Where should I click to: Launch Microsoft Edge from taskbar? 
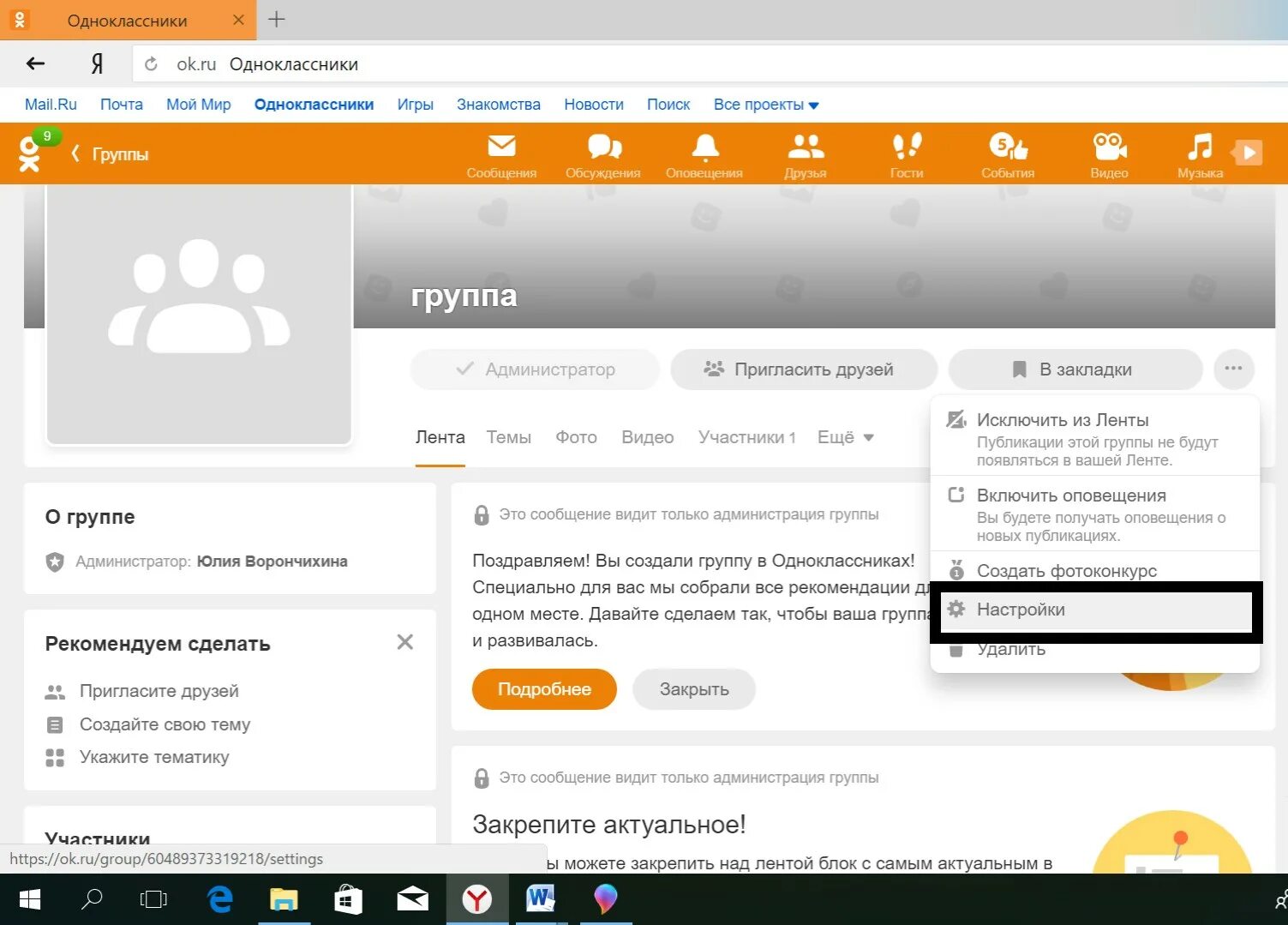click(x=220, y=899)
